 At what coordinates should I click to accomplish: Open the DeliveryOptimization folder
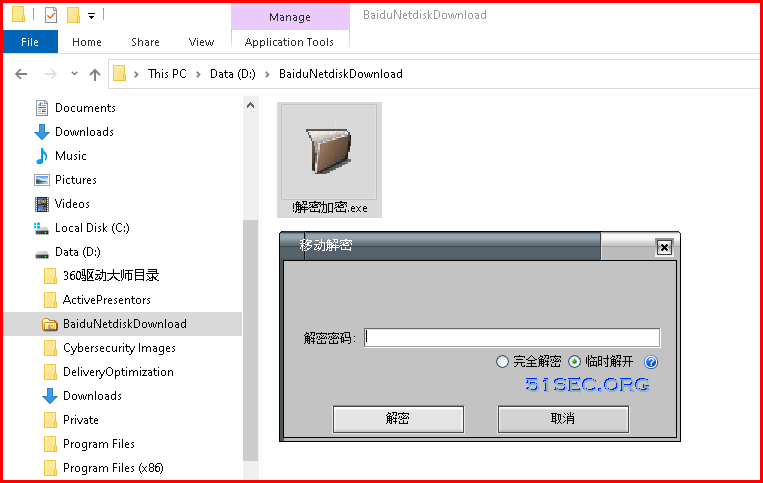tap(118, 372)
